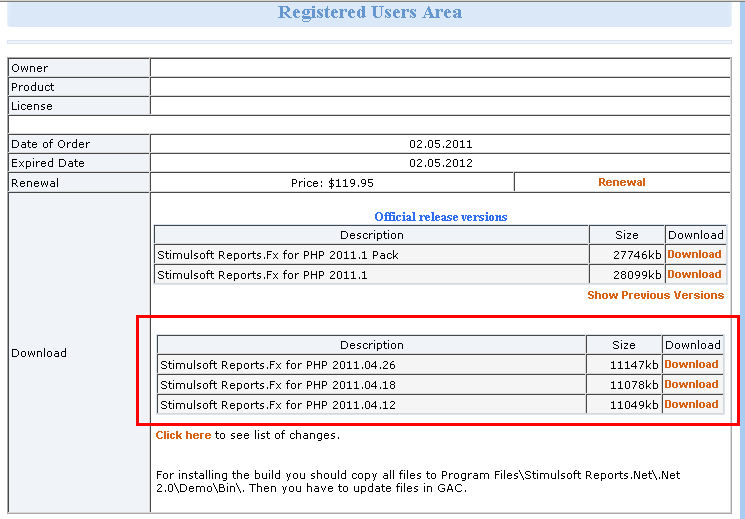The width and height of the screenshot is (745, 519).
Task: Click the License row label
Action: click(32, 106)
